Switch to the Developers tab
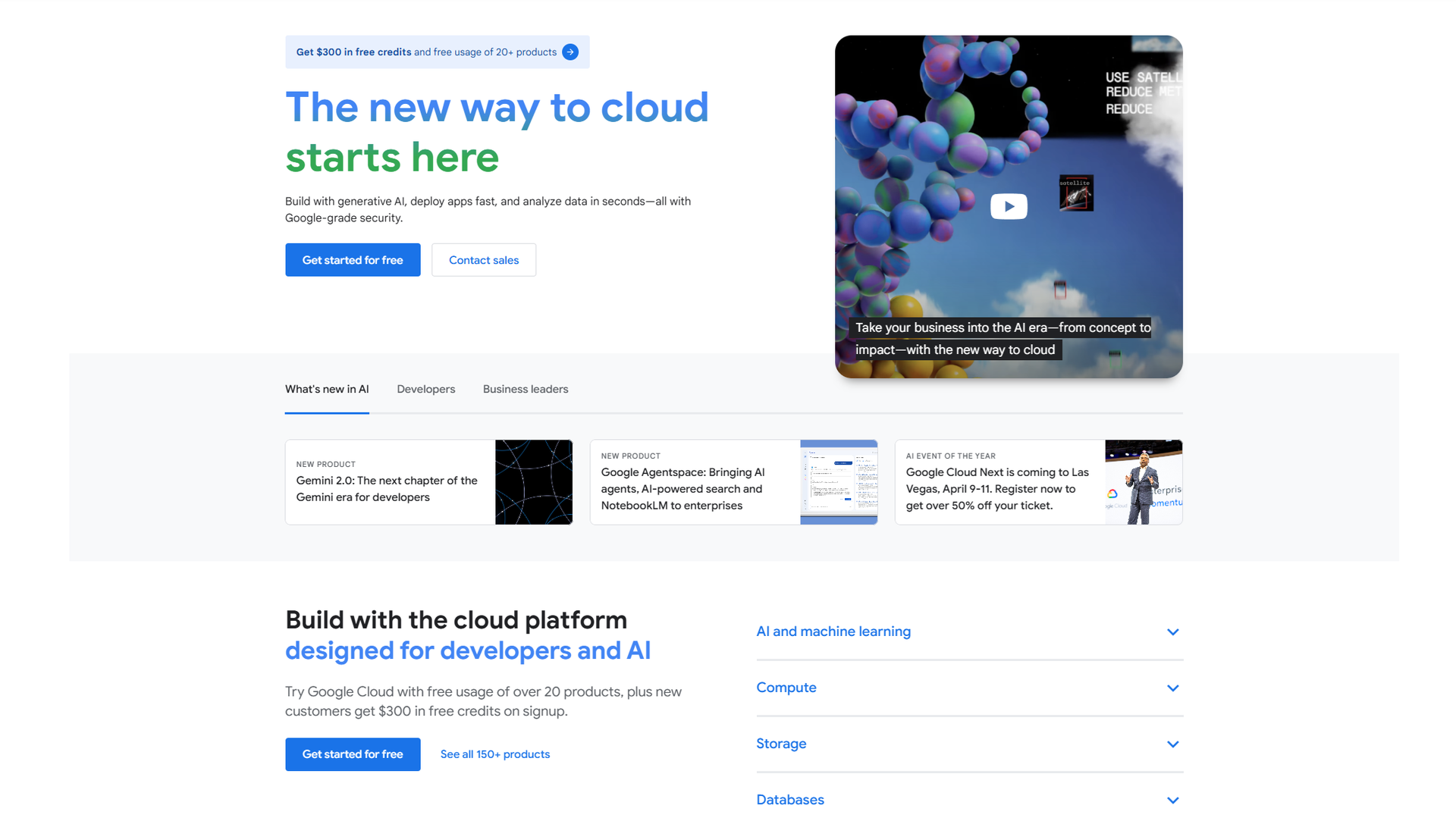This screenshot has height=821, width=1456. pyautogui.click(x=425, y=389)
